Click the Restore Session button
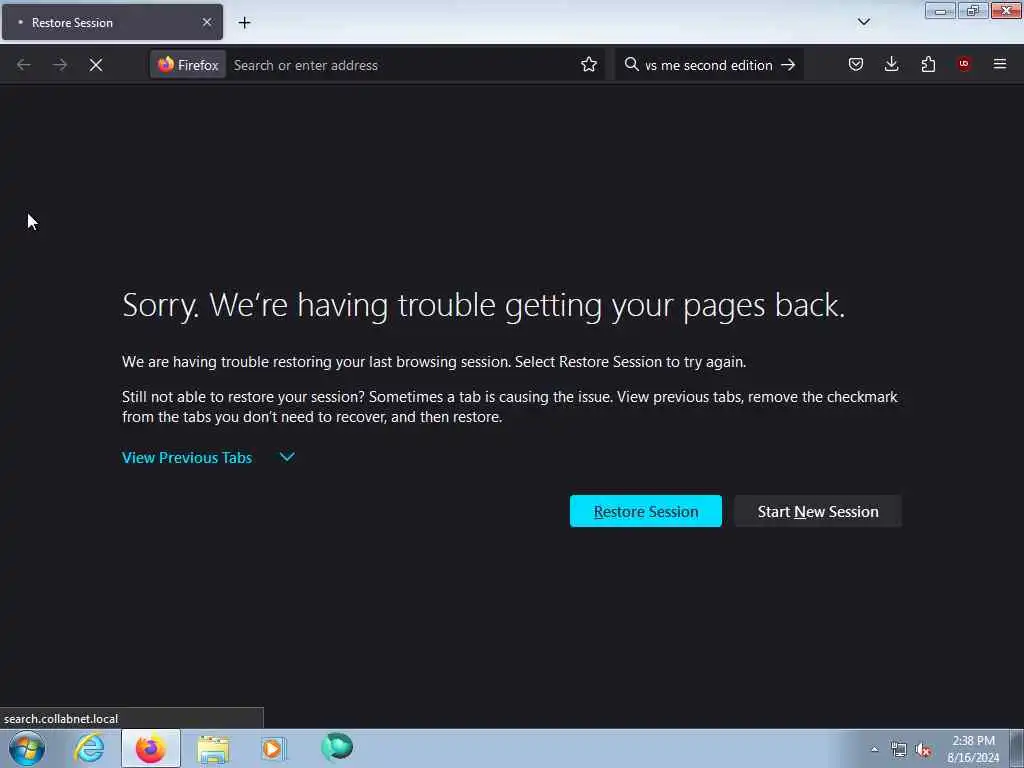1024x768 pixels. point(646,511)
